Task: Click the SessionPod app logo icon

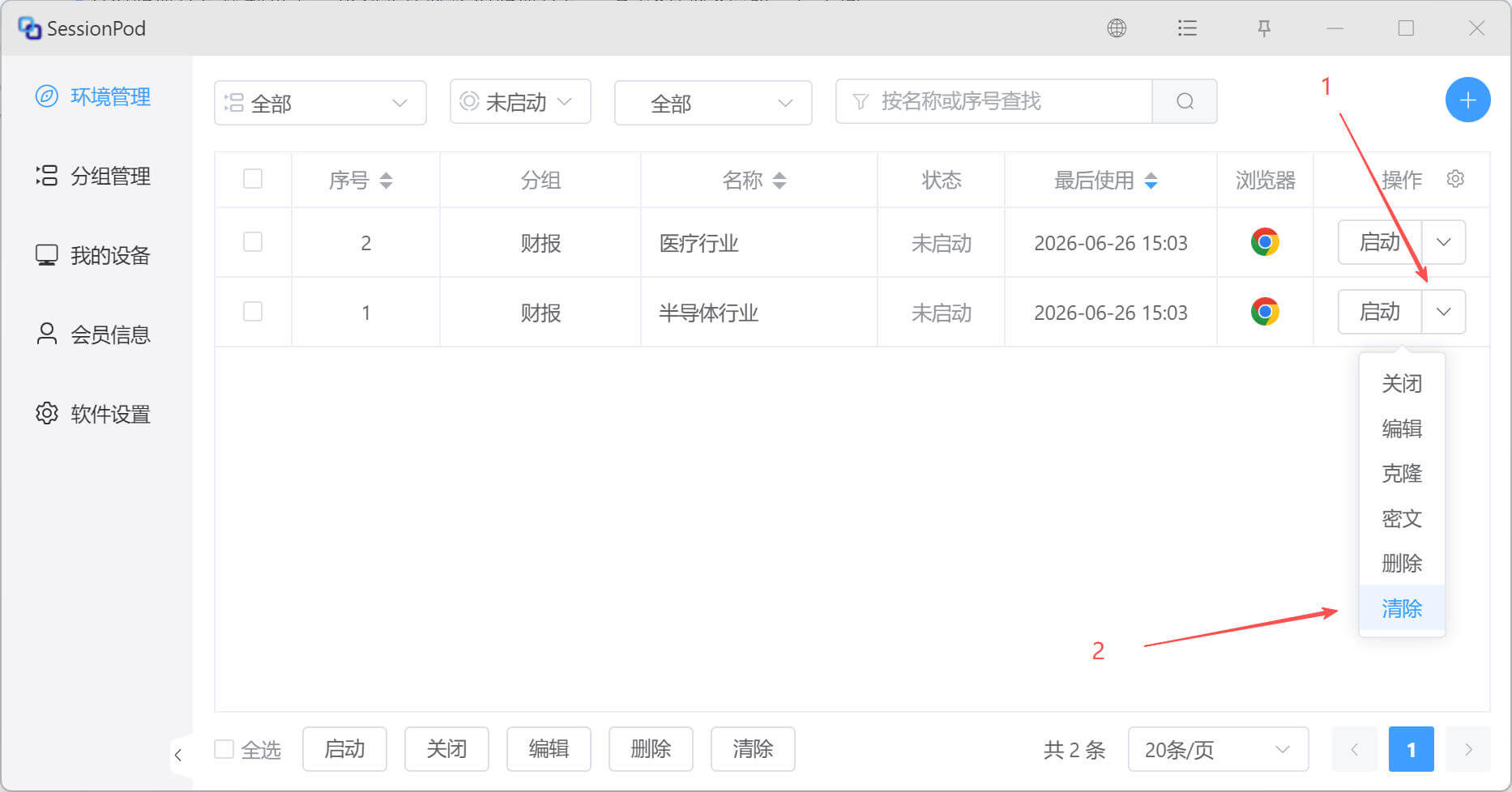Action: [29, 28]
